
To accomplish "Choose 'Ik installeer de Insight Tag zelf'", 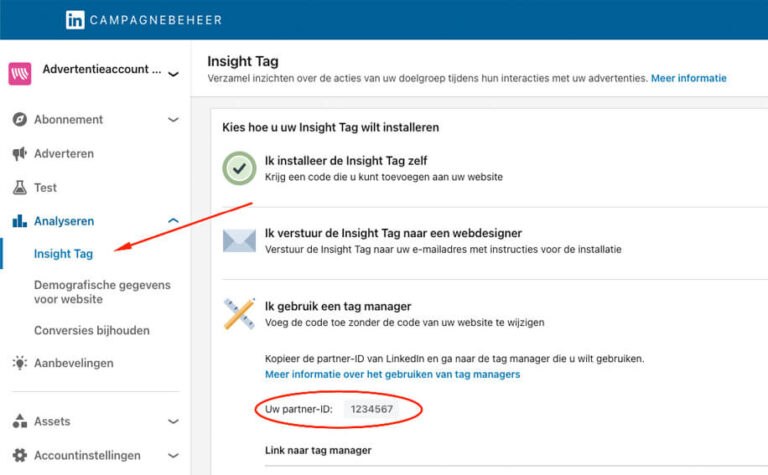I will click(346, 161).
